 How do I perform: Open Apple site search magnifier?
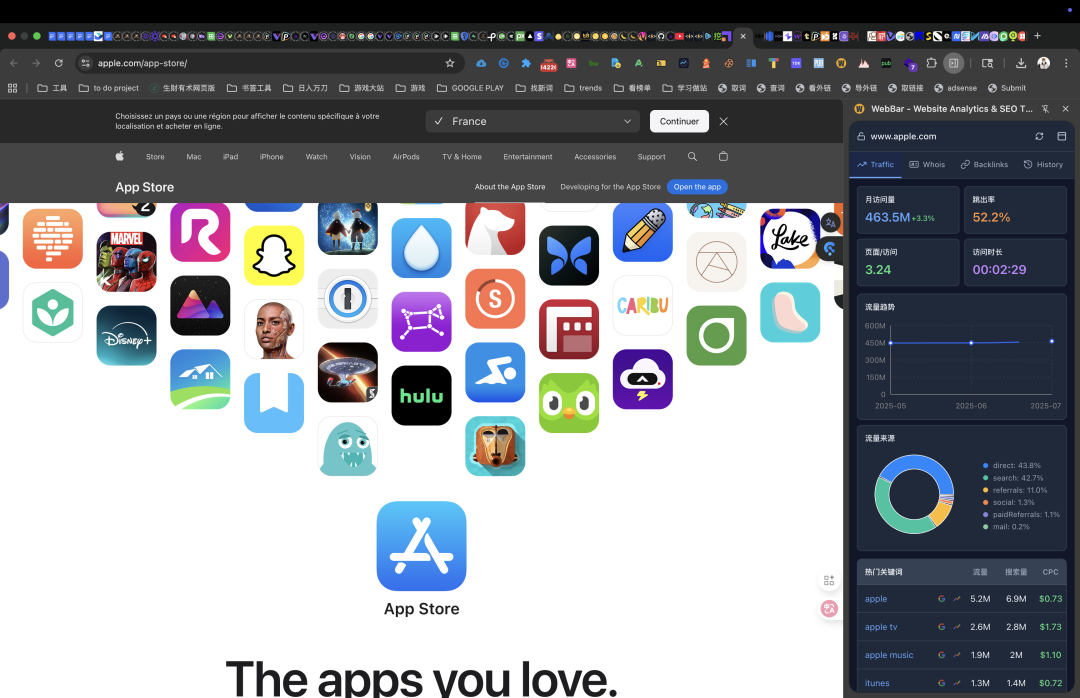692,156
